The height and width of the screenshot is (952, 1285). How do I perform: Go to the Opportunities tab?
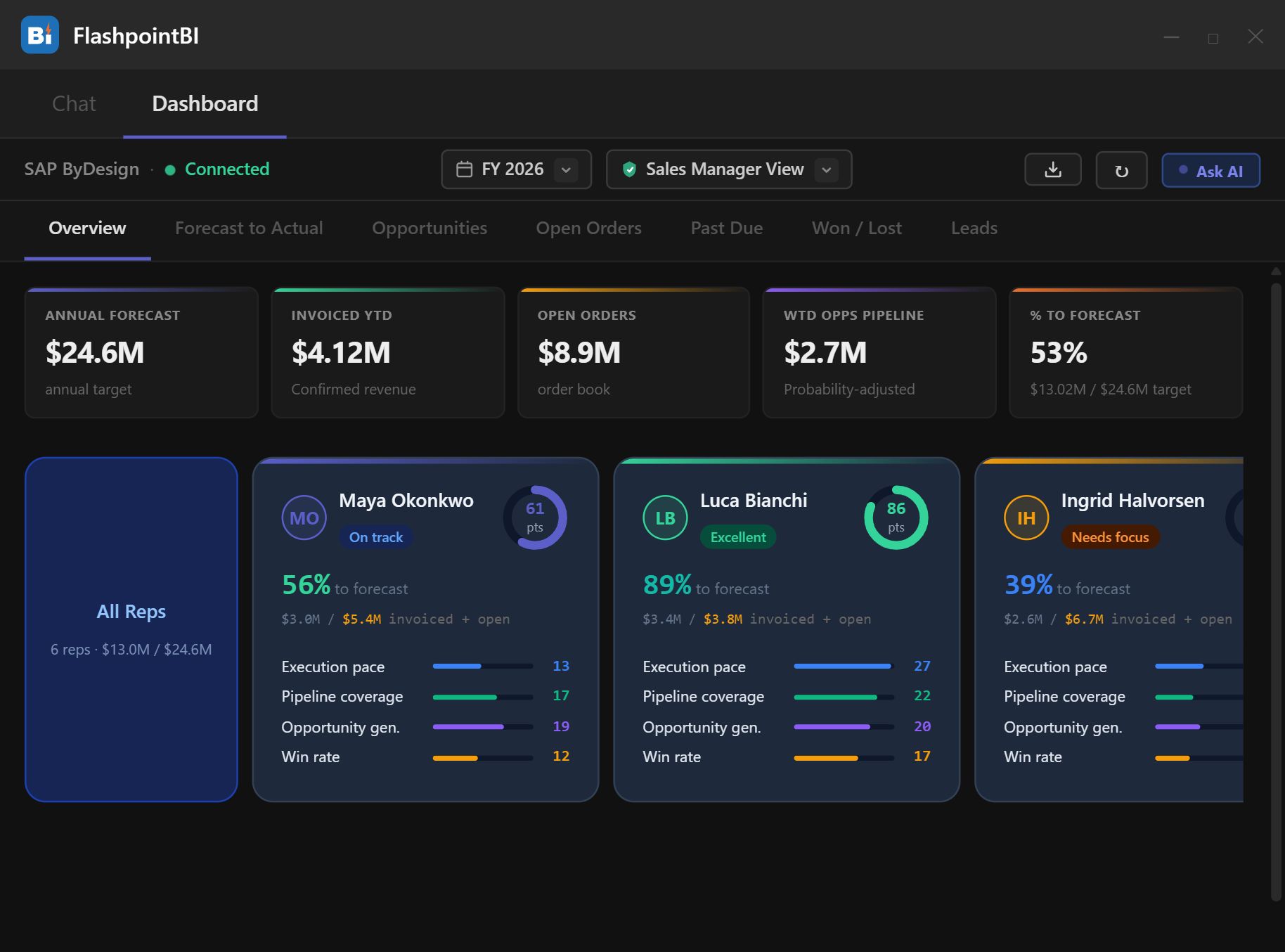(430, 229)
